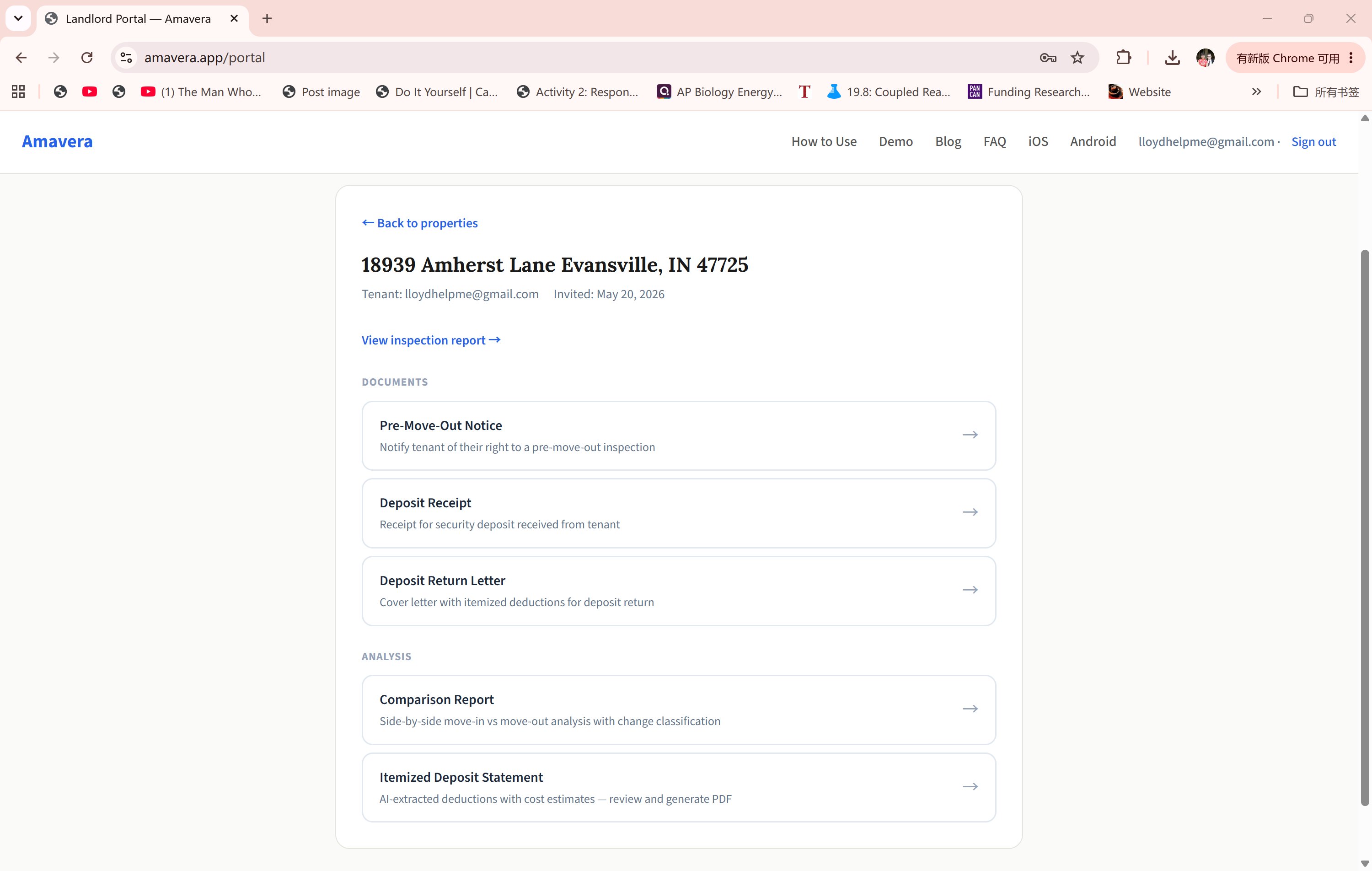This screenshot has height=871, width=1372.
Task: Open the 19.8: Coupled Rea... bookmark
Action: click(x=888, y=92)
